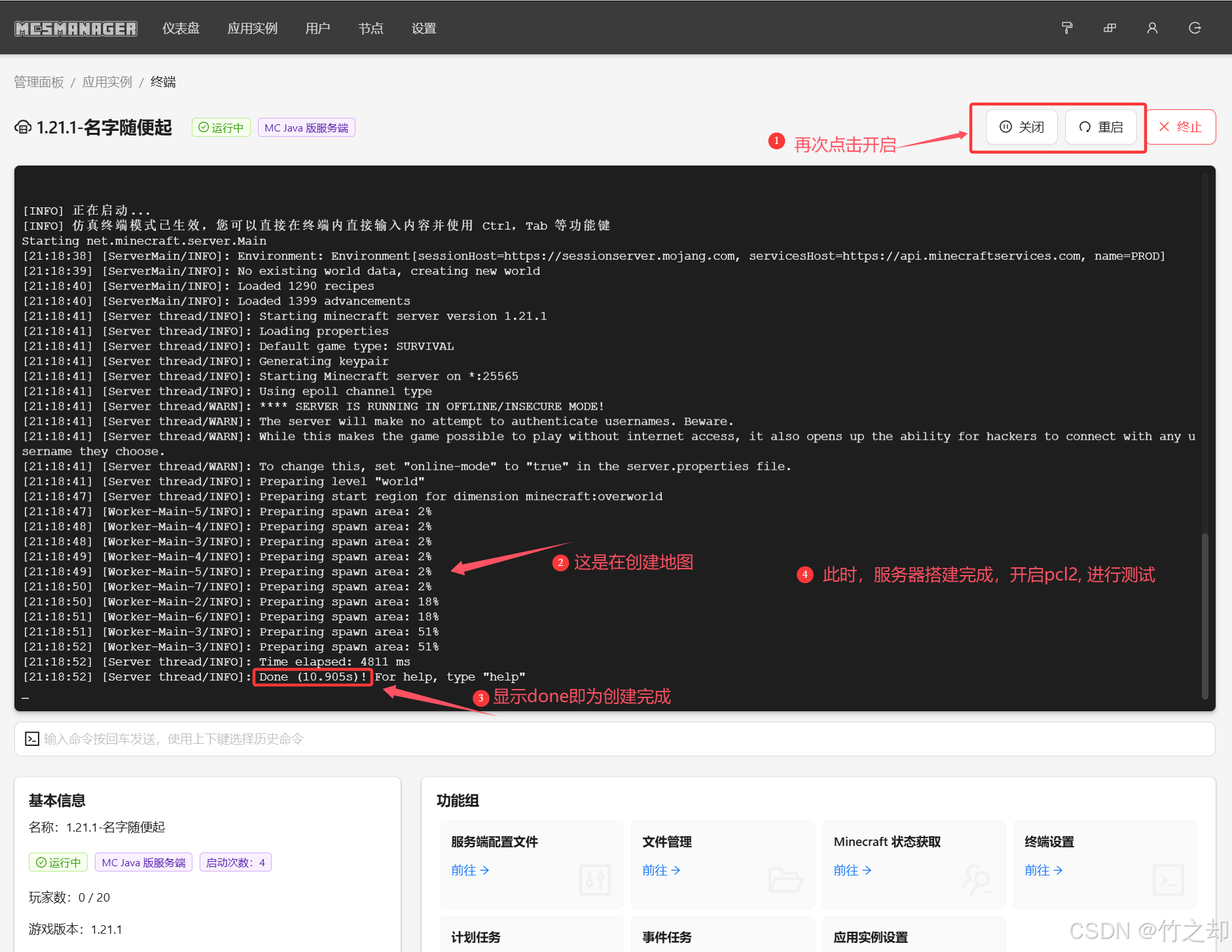This screenshot has width=1232, height=952.
Task: Click the MCSManager logo
Action: pos(76,28)
